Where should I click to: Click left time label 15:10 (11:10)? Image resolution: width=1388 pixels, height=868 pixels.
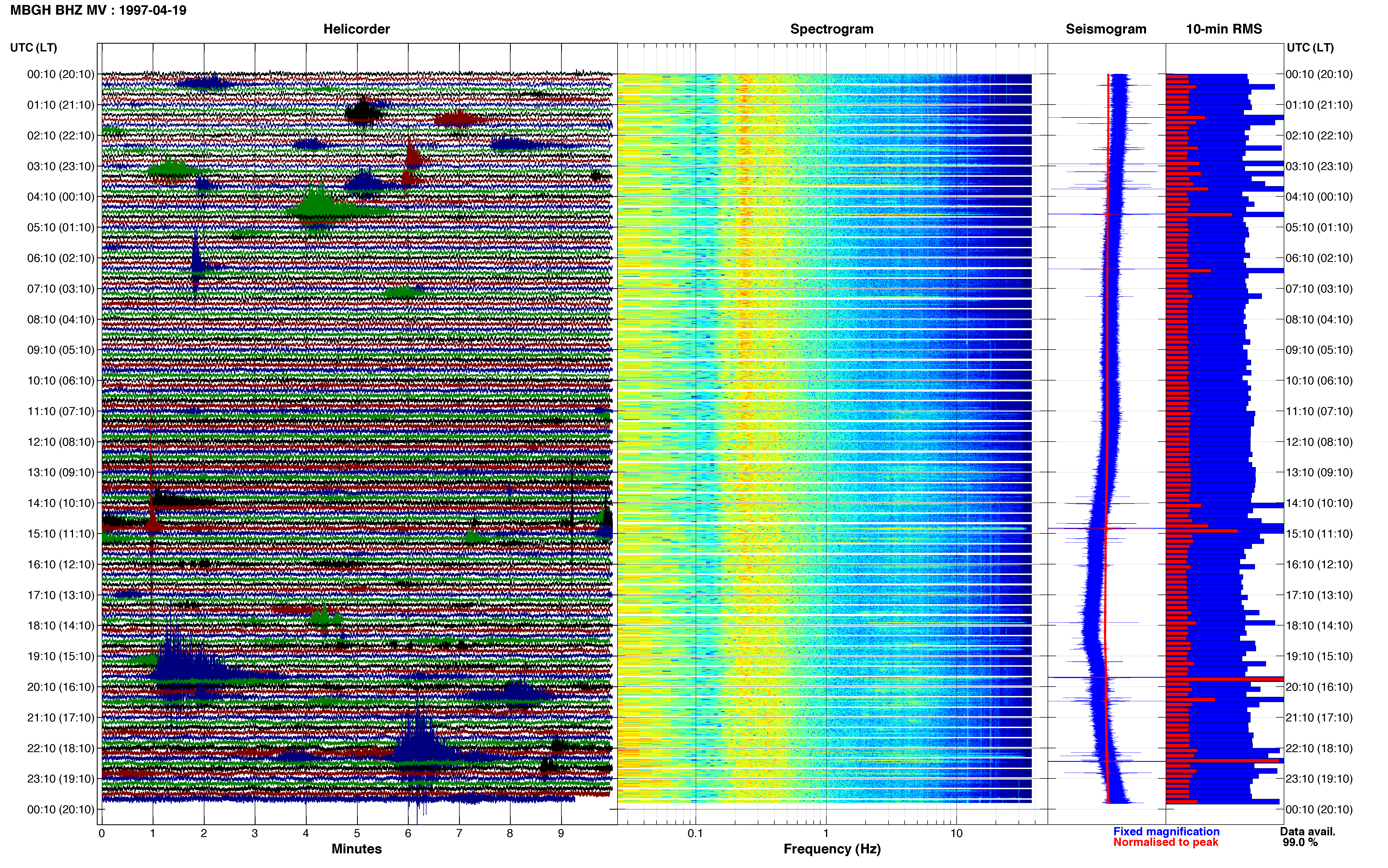61,534
